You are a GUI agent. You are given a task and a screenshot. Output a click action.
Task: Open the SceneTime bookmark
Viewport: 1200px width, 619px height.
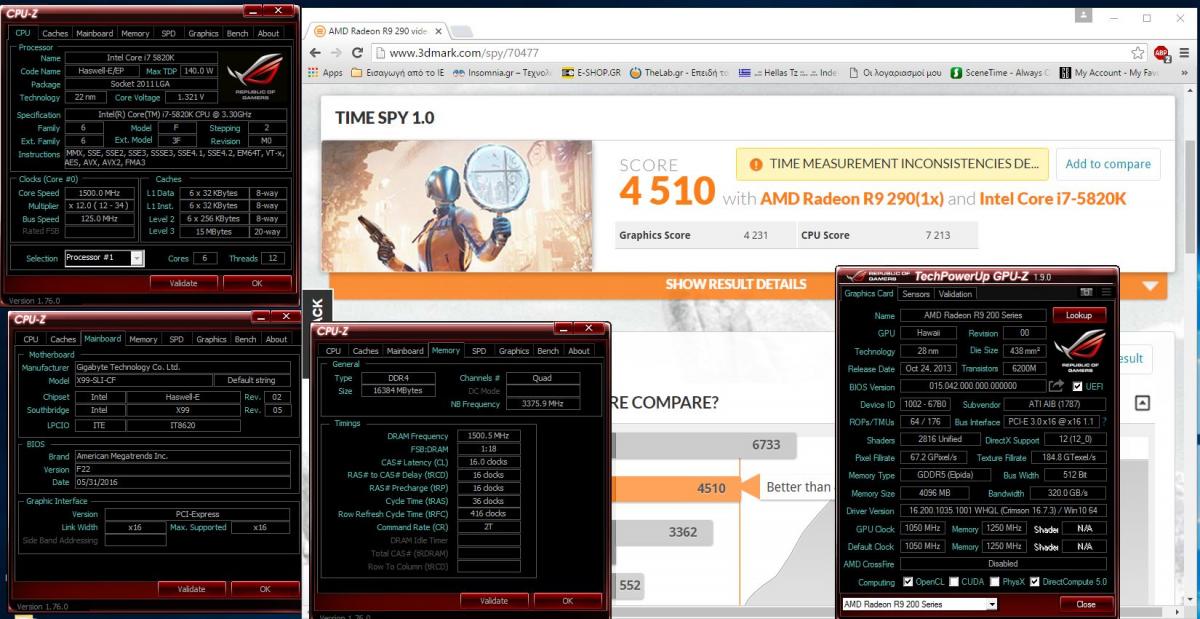[1000, 73]
